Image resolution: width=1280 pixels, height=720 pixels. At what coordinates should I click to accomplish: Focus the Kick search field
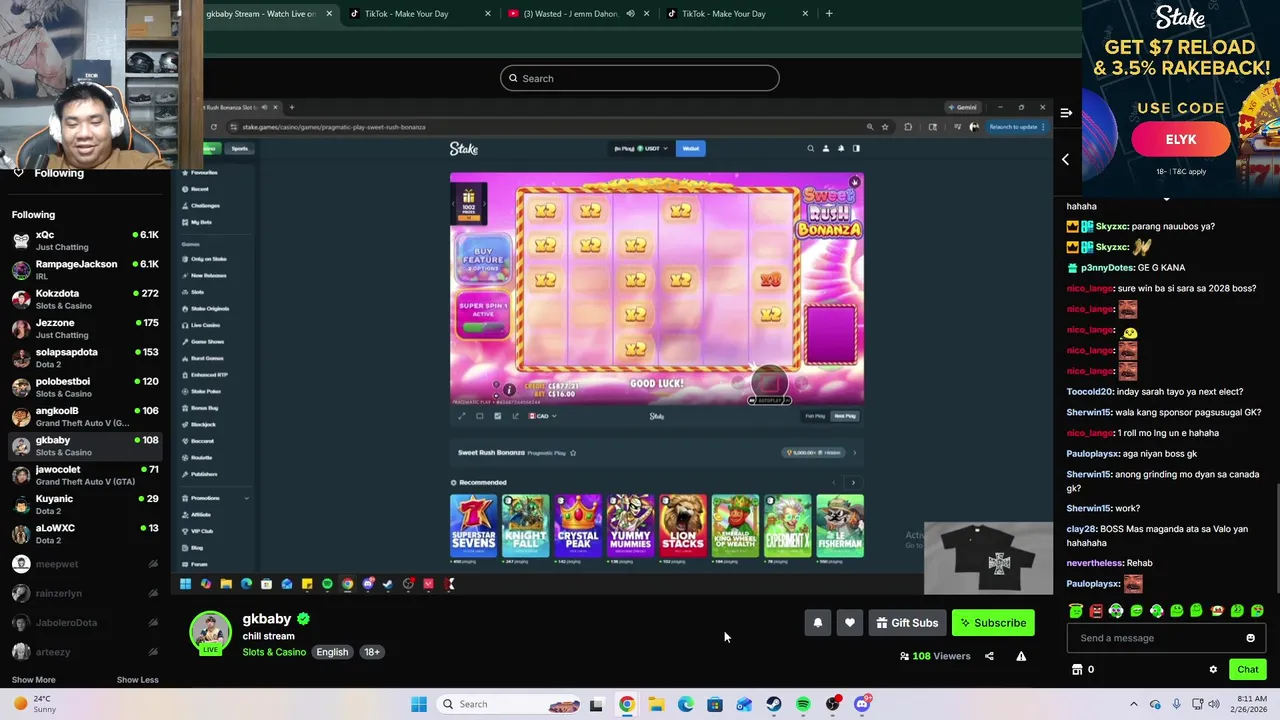[x=640, y=78]
